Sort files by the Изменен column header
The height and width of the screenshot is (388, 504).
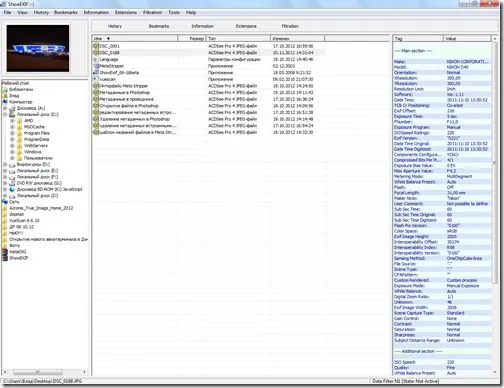297,38
